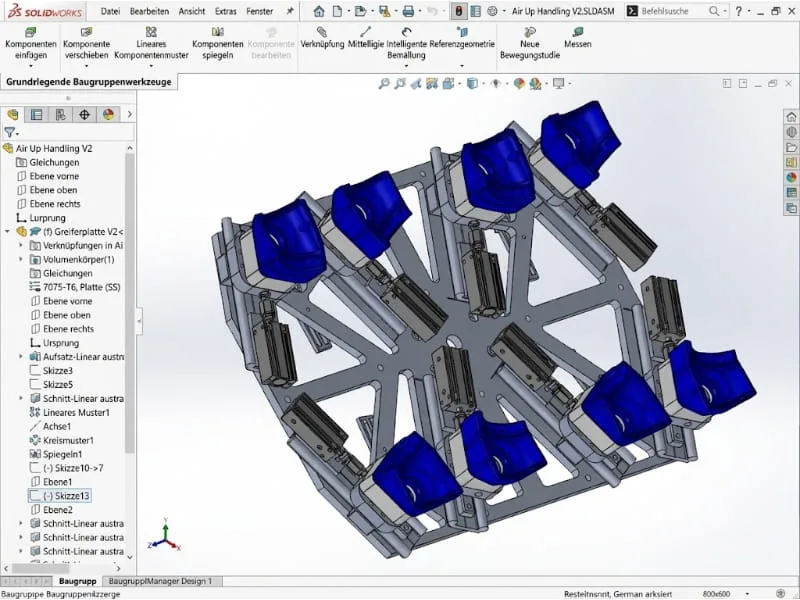The height and width of the screenshot is (600, 800).
Task: Click the feature tree vertical scrollbar
Action: click(130, 303)
